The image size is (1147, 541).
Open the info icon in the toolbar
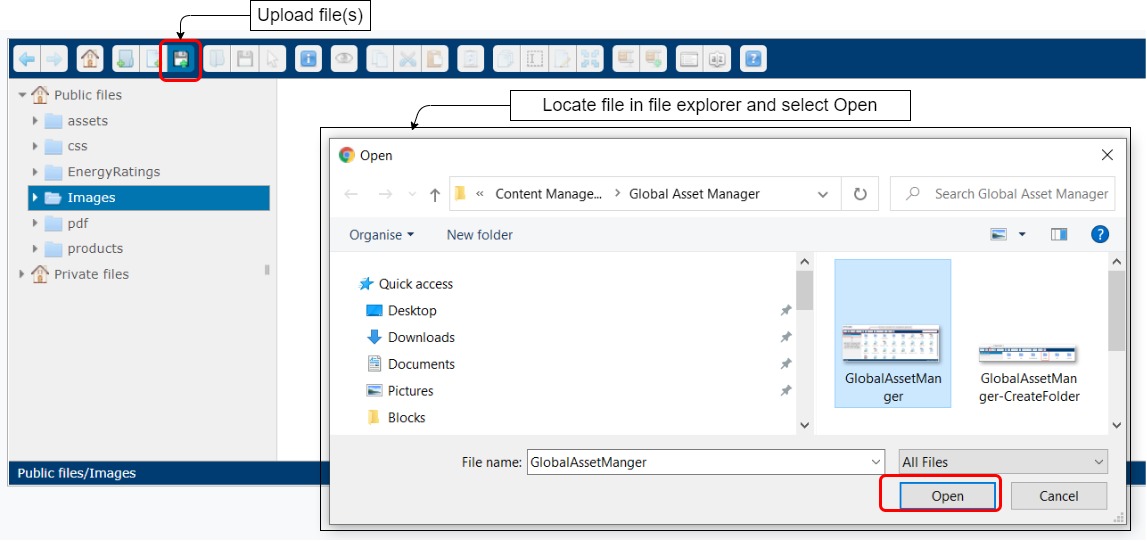(x=309, y=59)
